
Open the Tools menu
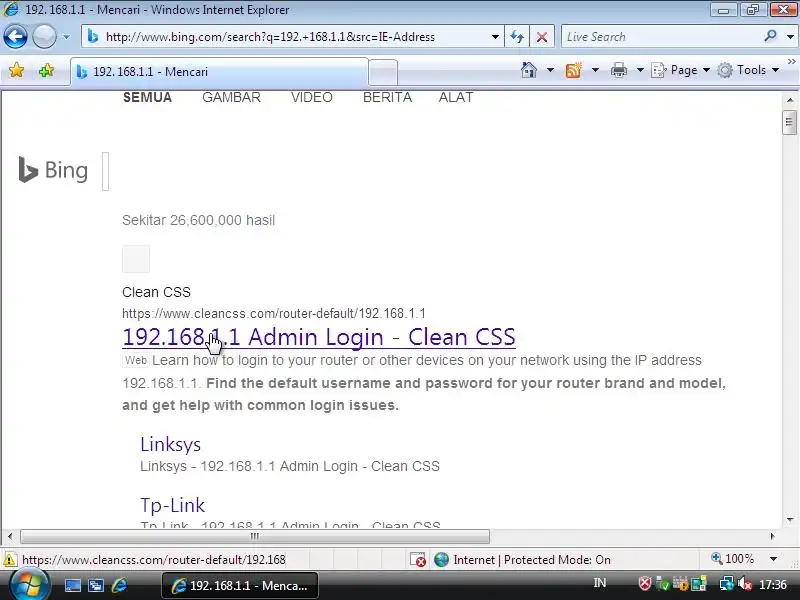(748, 70)
